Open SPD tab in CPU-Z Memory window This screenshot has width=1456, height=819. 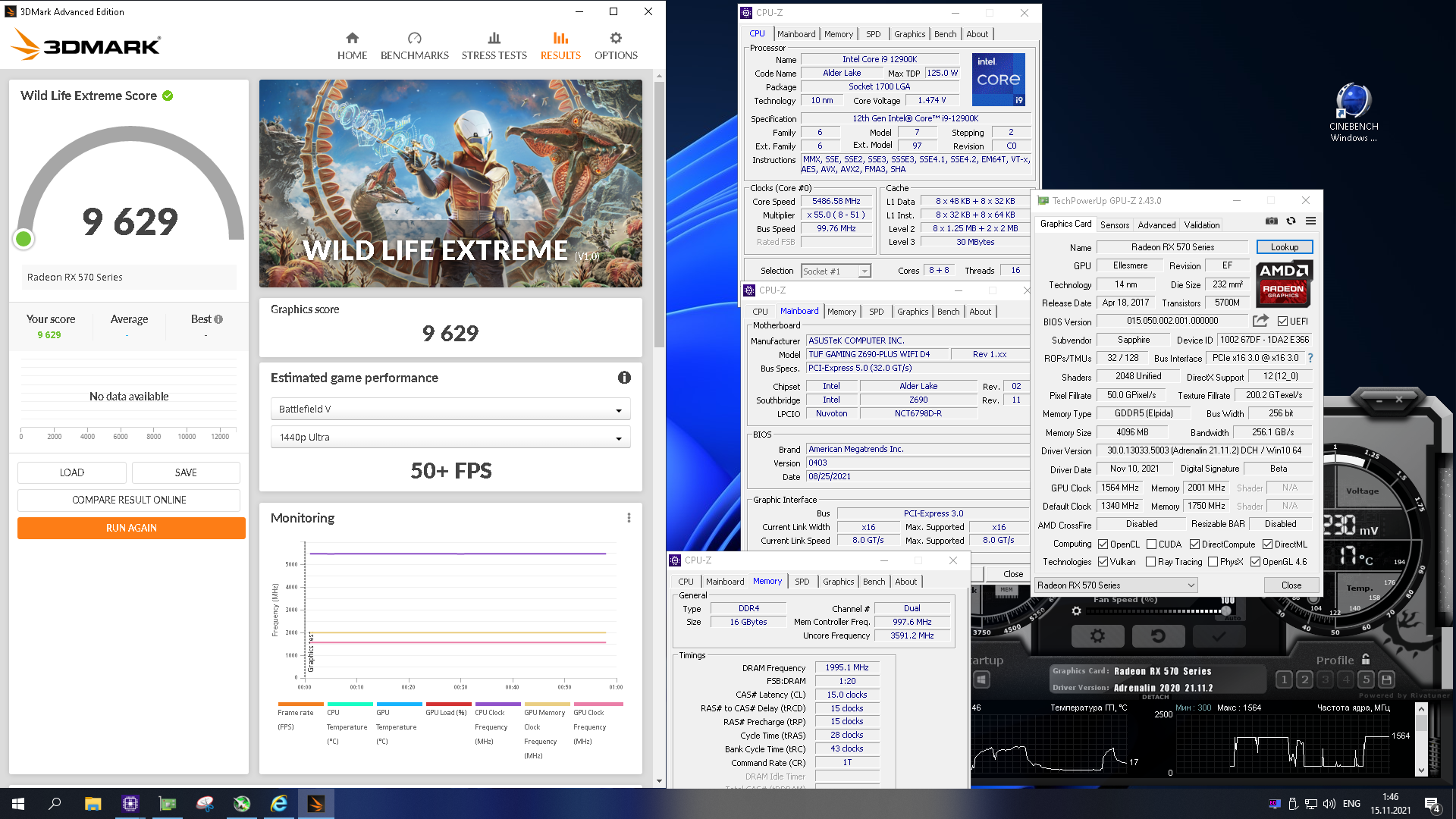coord(802,582)
